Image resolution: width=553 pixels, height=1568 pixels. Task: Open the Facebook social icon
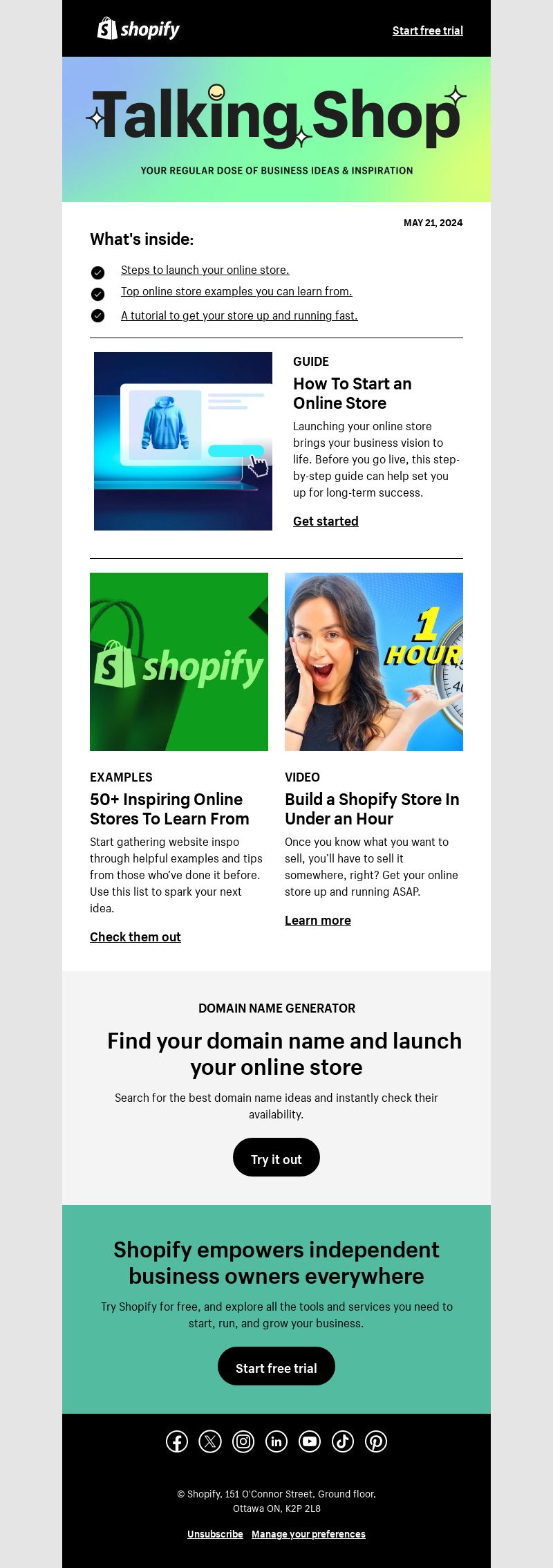[x=177, y=1441]
